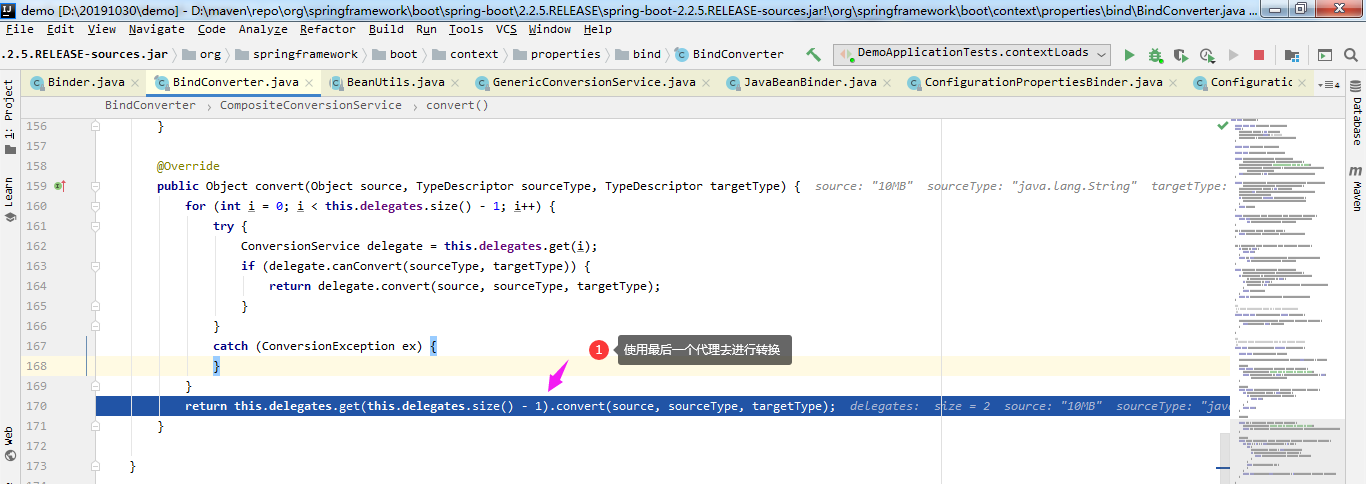This screenshot has height=484, width=1366.
Task: Close the JavaBeanBinder.java tab
Action: [889, 83]
